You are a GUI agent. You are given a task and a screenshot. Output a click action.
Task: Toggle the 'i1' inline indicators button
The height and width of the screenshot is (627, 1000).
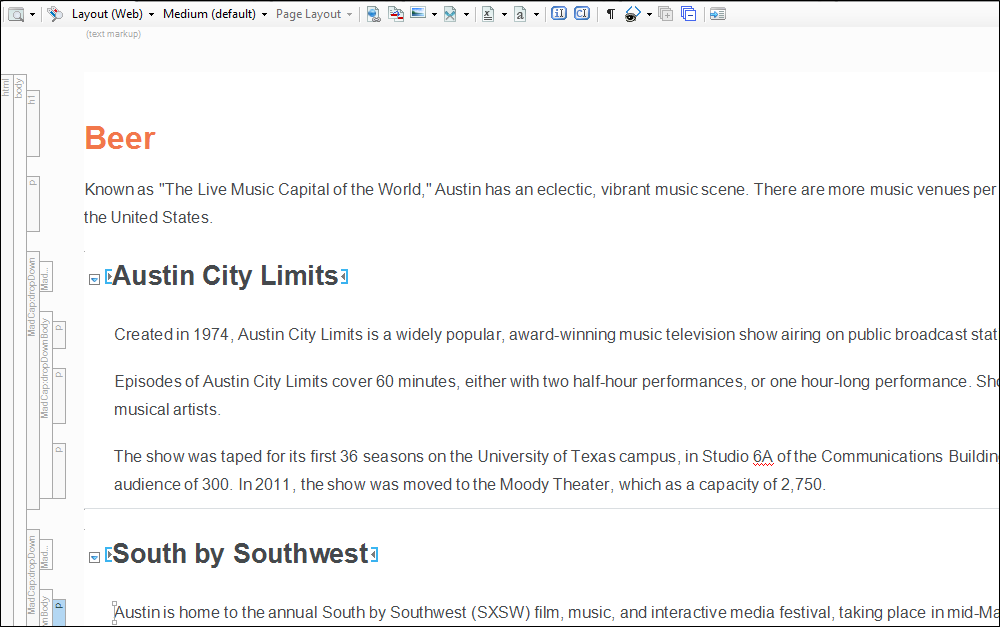pos(559,13)
